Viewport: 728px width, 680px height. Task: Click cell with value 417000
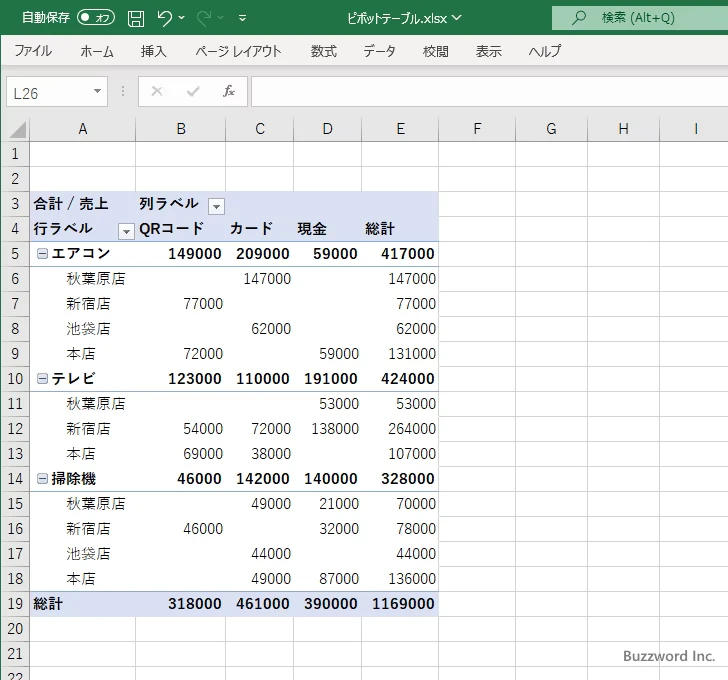pos(400,254)
